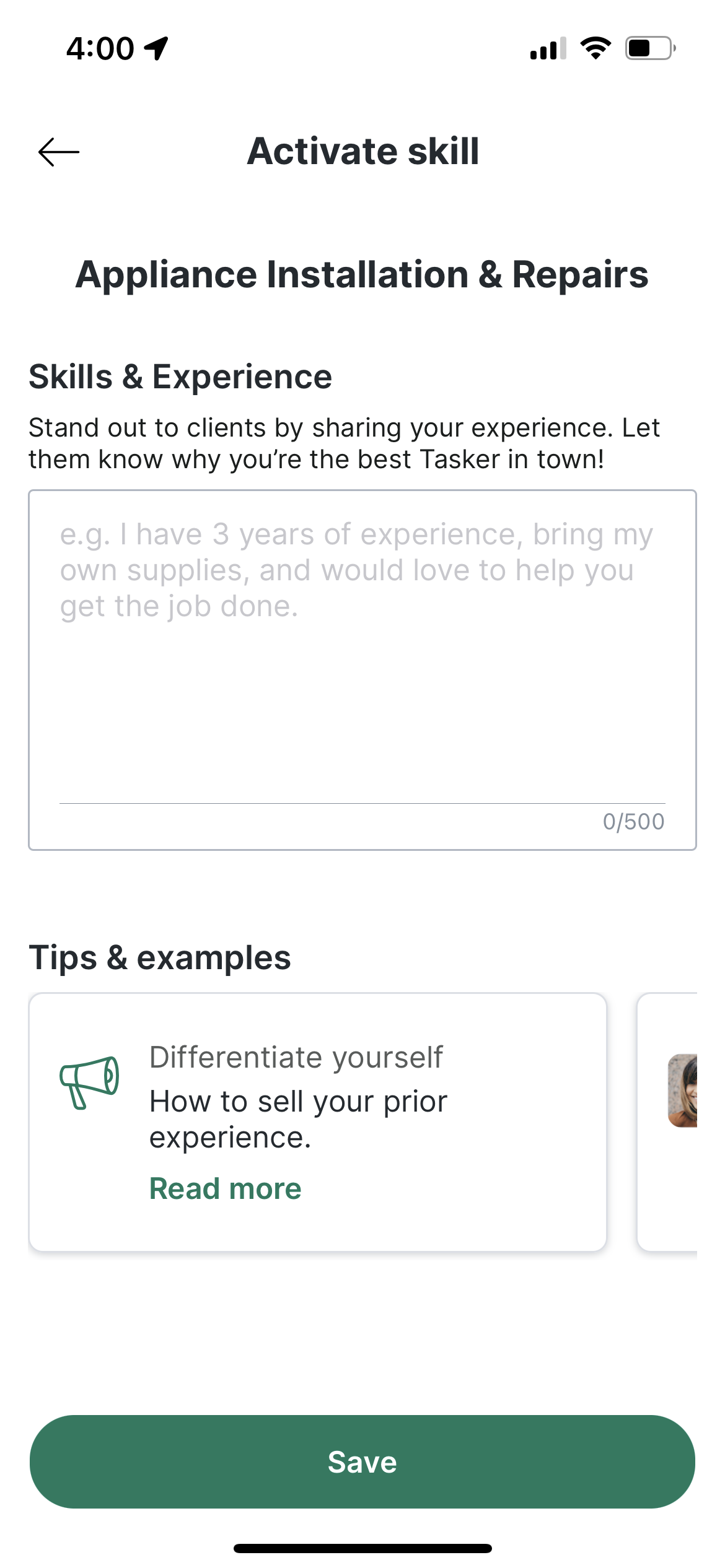
Task: Click the megaphone icon in tips card
Action: click(89, 1082)
